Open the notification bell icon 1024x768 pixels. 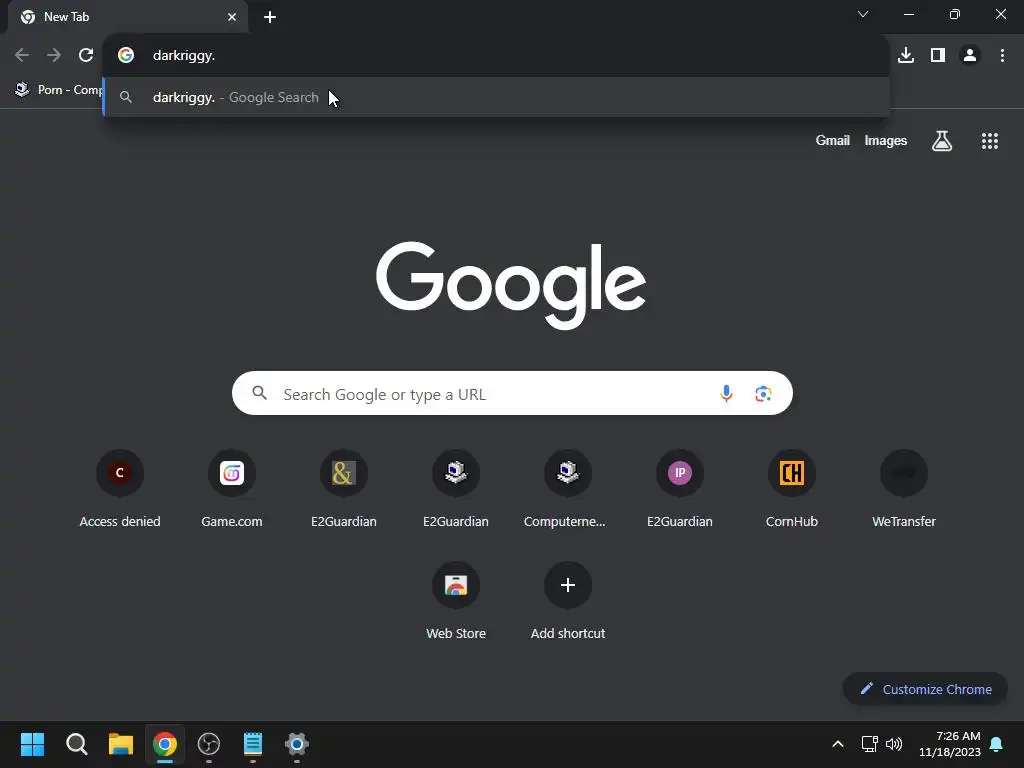pyautogui.click(x=996, y=744)
